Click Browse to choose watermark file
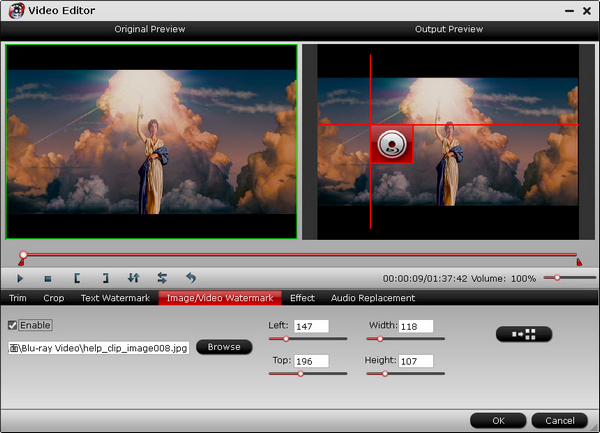Screen dimensions: 600x433 click(224, 347)
